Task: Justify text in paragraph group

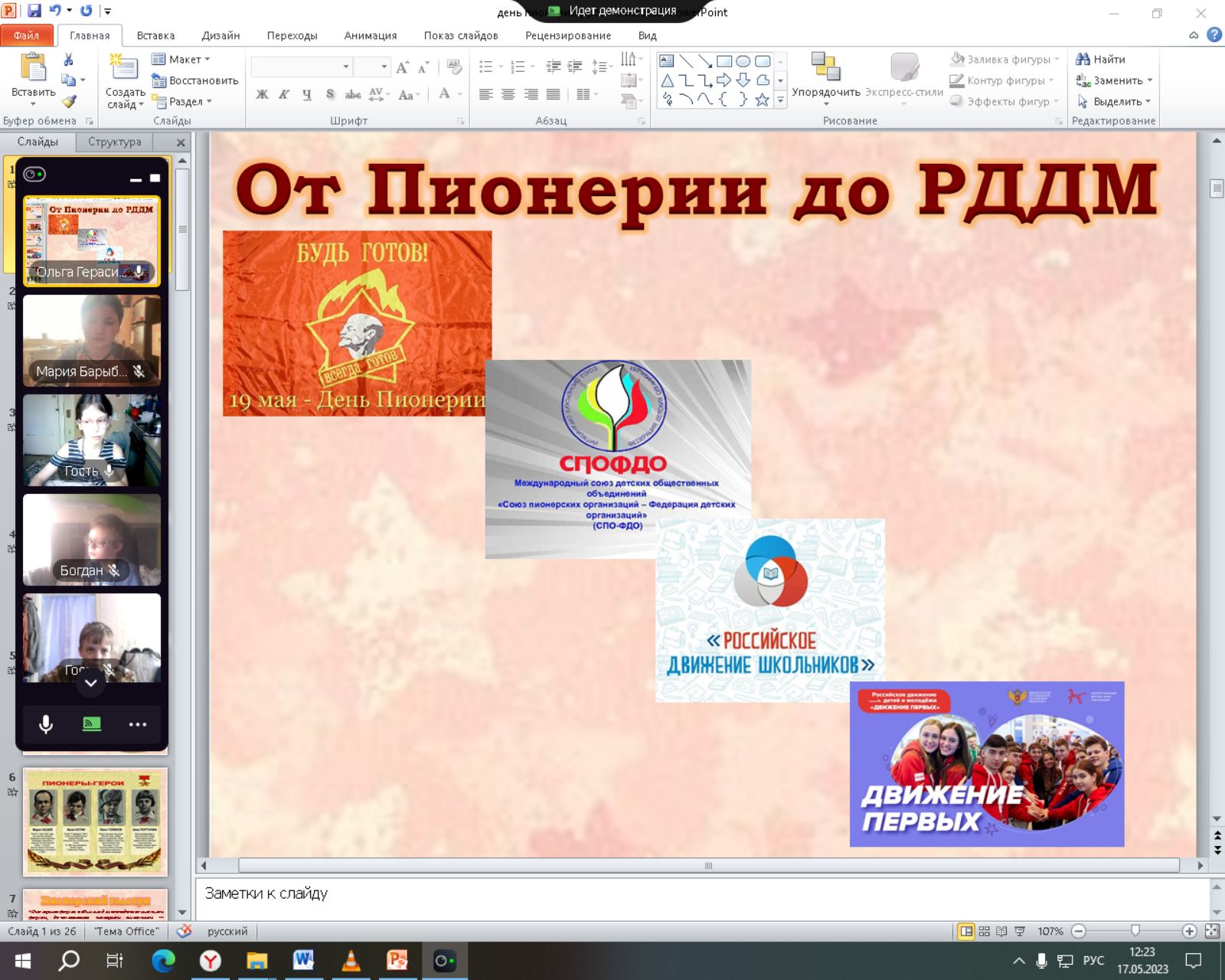Action: coord(553,94)
